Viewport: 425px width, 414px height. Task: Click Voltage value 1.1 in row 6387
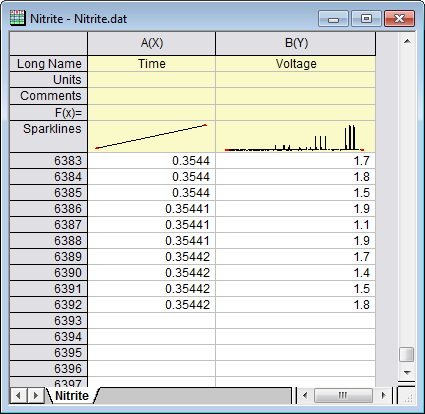pyautogui.click(x=296, y=225)
